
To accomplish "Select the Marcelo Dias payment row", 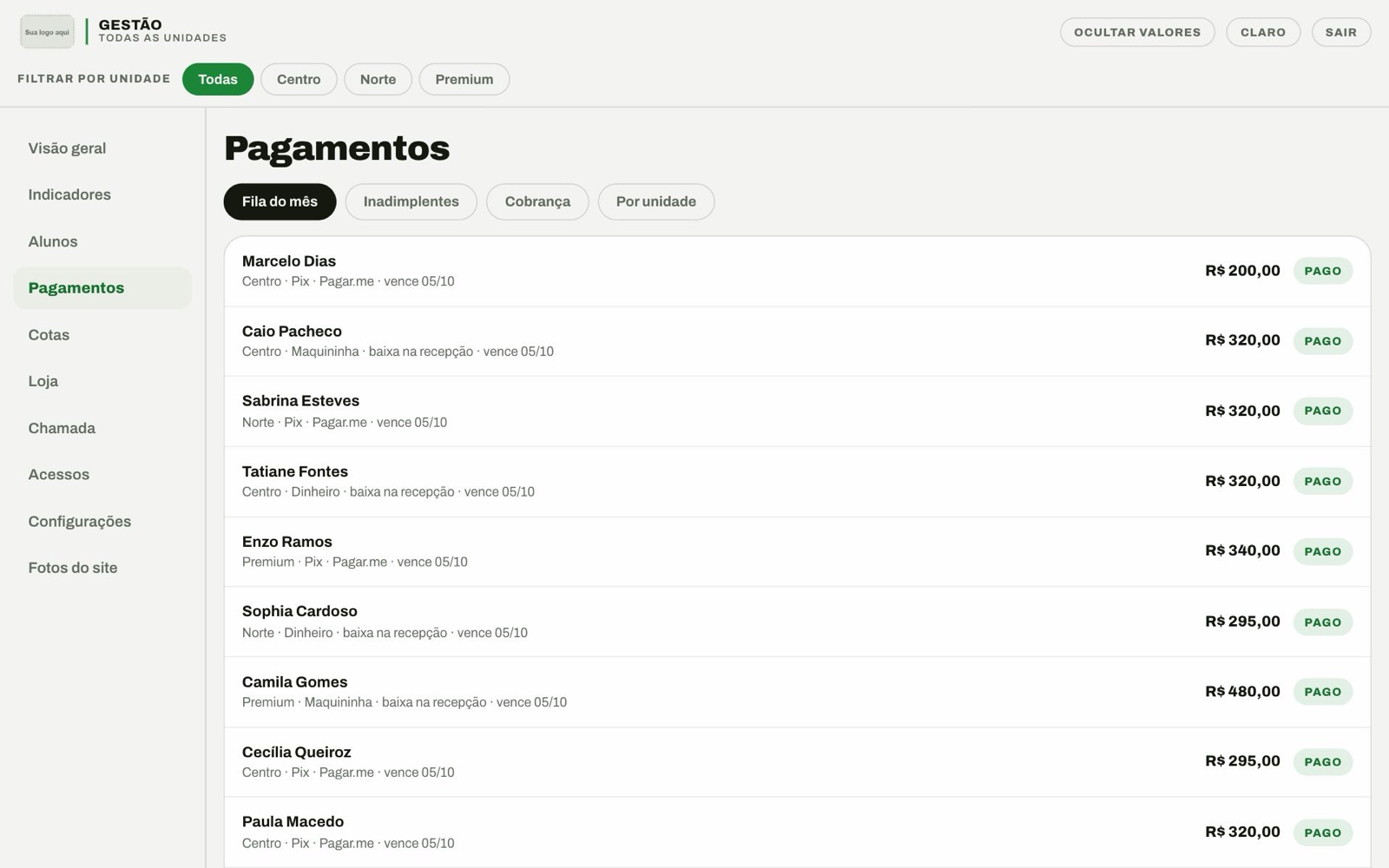I will coord(797,271).
